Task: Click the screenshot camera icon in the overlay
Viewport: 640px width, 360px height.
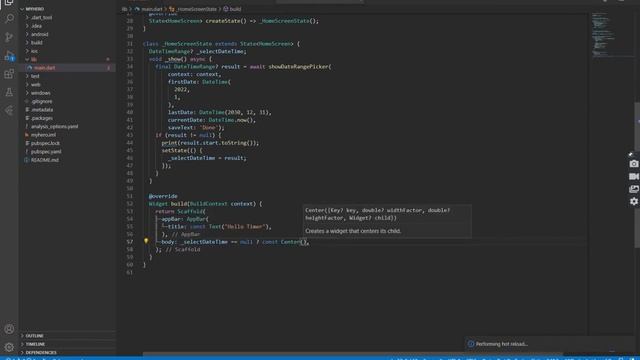Action: [633, 164]
